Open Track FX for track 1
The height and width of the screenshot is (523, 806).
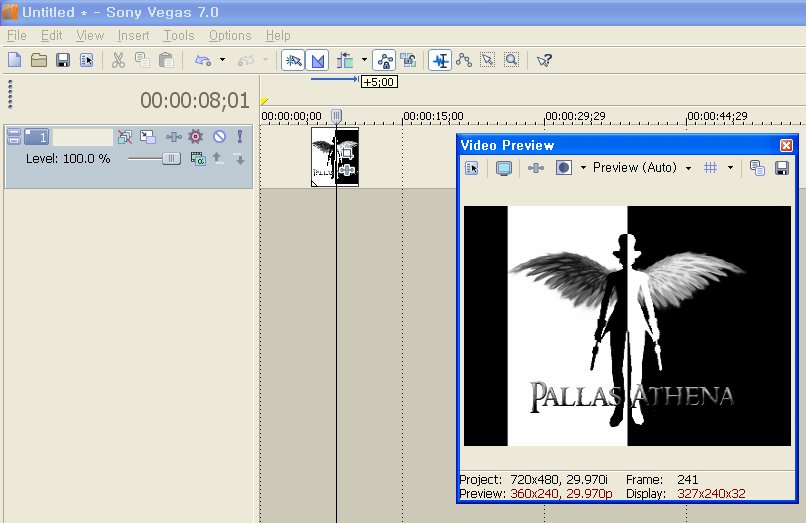[174, 137]
